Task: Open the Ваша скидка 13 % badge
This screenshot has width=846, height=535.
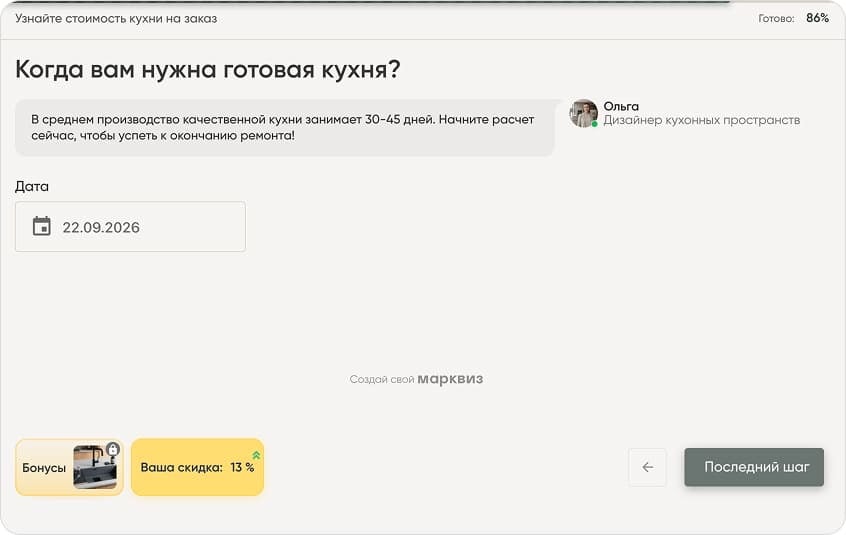Action: pyautogui.click(x=197, y=467)
